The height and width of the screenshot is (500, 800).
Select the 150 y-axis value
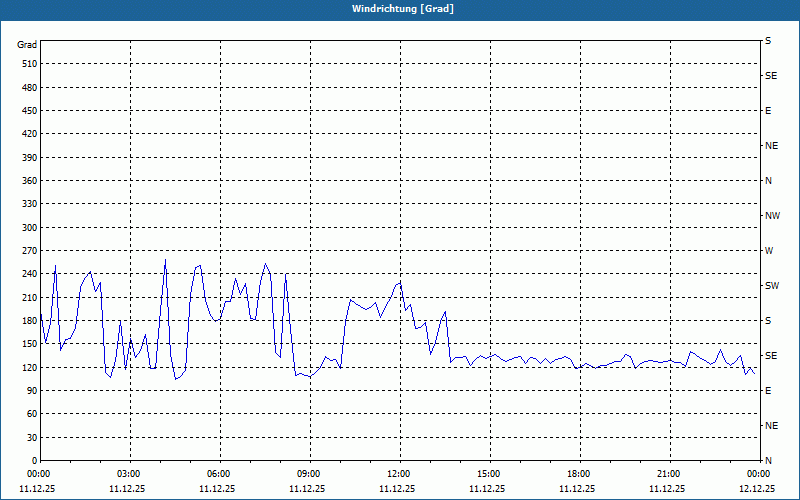point(30,344)
